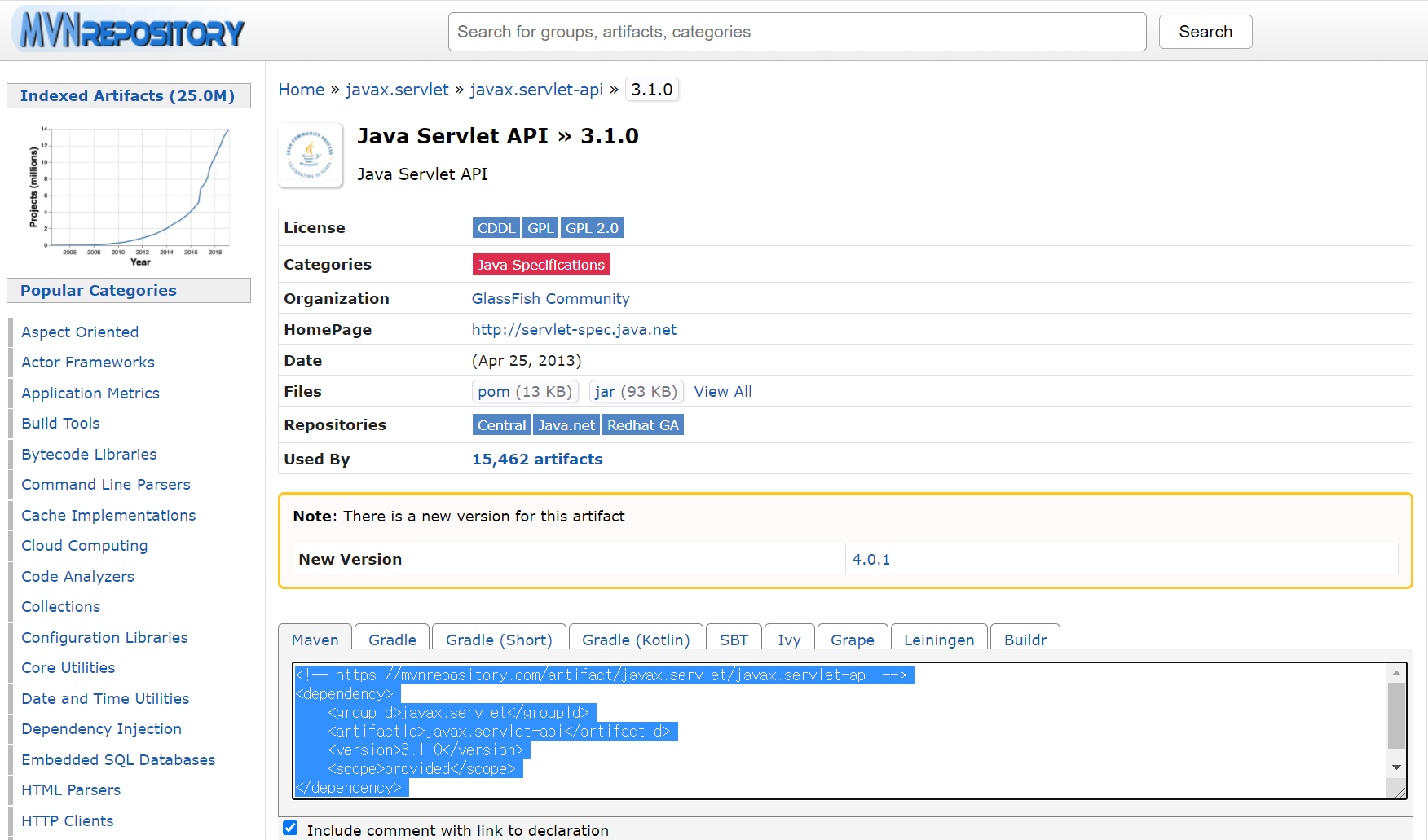Open Build Tools category

60,424
